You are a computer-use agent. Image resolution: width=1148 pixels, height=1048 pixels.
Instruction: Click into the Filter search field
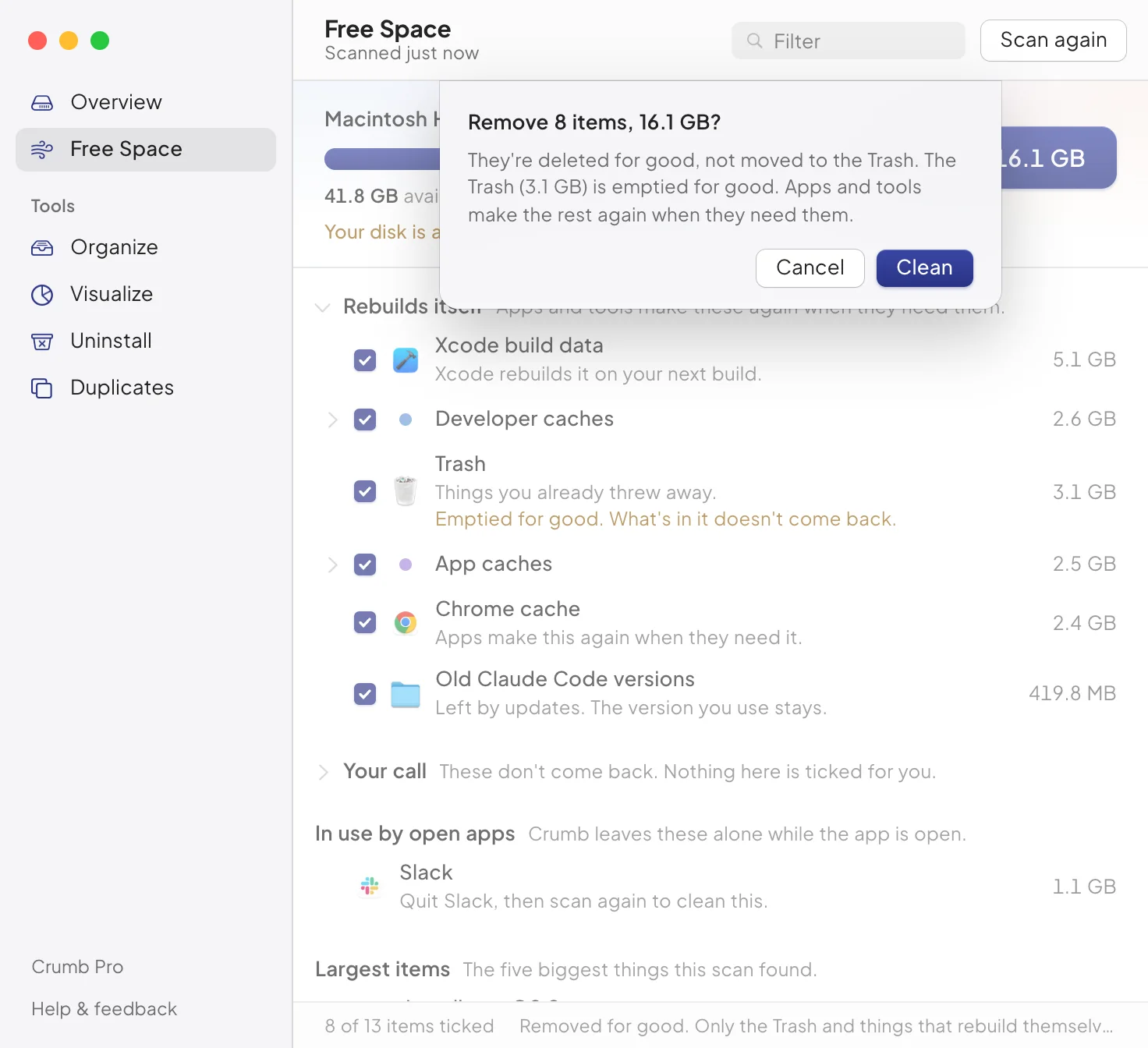tap(849, 41)
